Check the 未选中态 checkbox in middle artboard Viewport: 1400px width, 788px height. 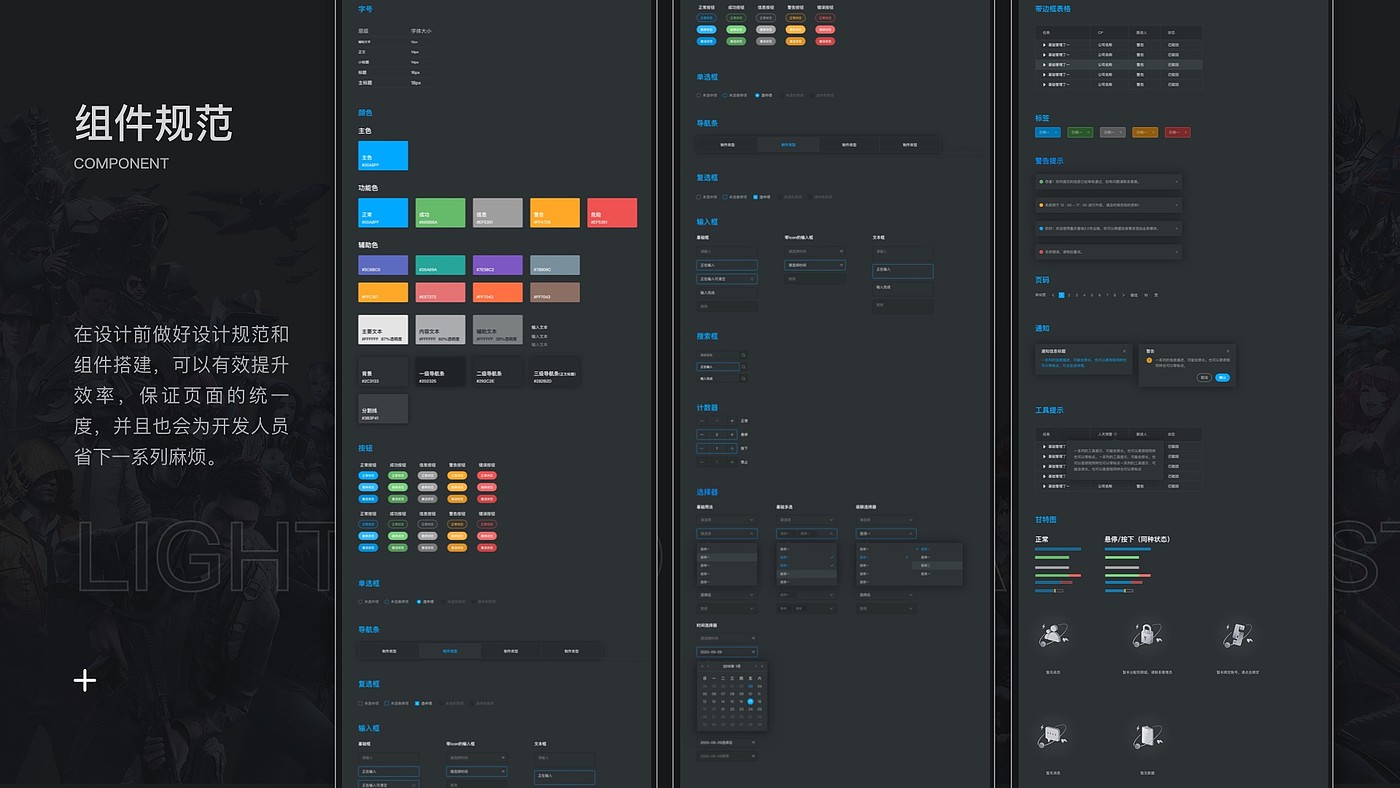pyautogui.click(x=699, y=197)
